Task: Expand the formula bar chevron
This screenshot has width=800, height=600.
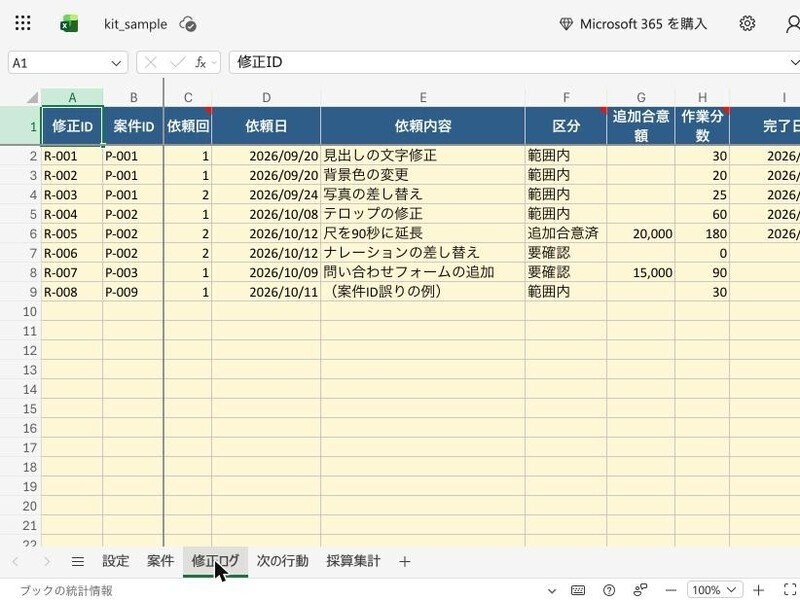Action: [794, 62]
